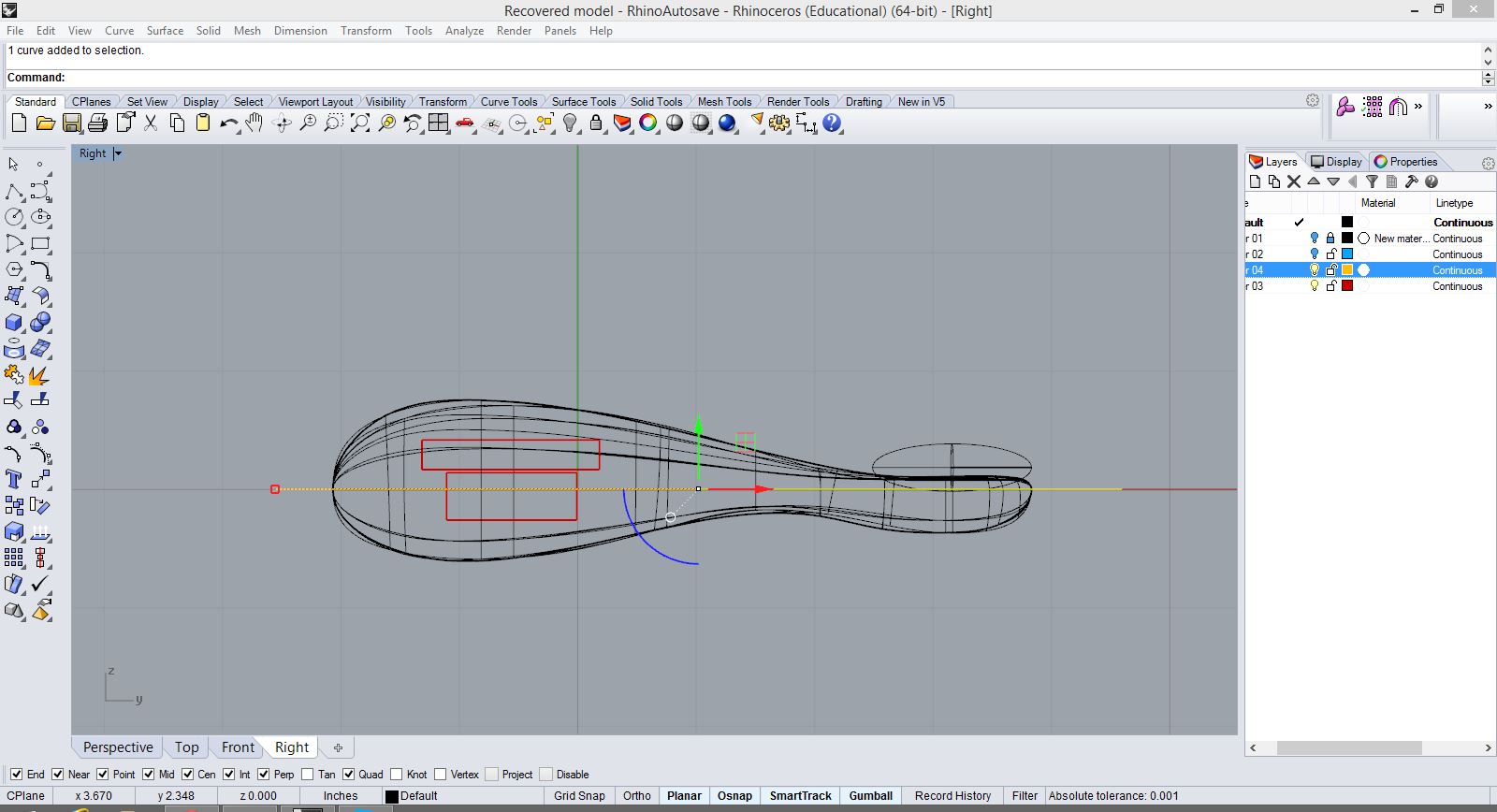Toggle the Tan osnap checkbox
Screen dimensions: 1497x812
point(308,775)
